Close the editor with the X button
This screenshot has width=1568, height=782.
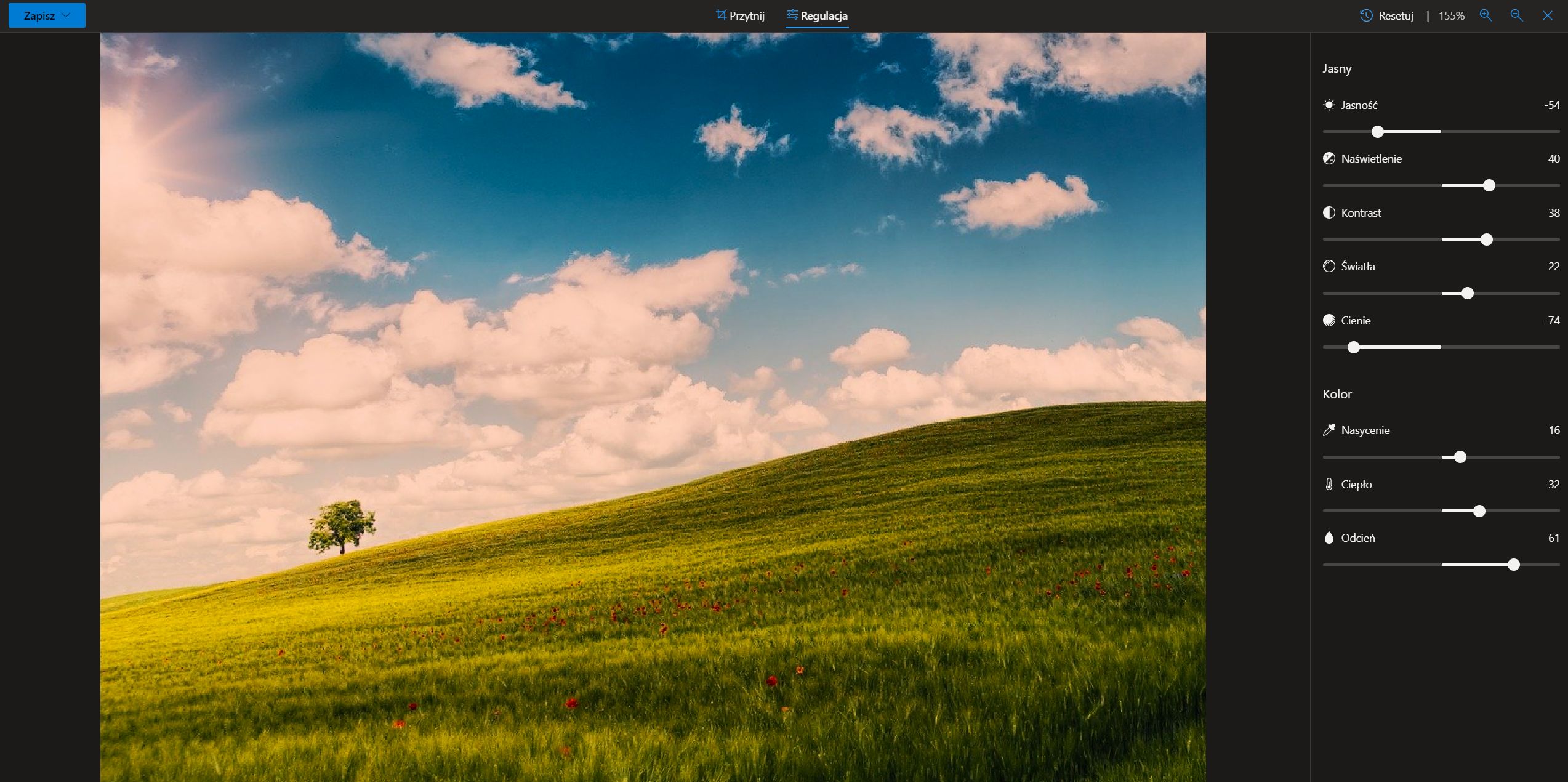pyautogui.click(x=1547, y=15)
